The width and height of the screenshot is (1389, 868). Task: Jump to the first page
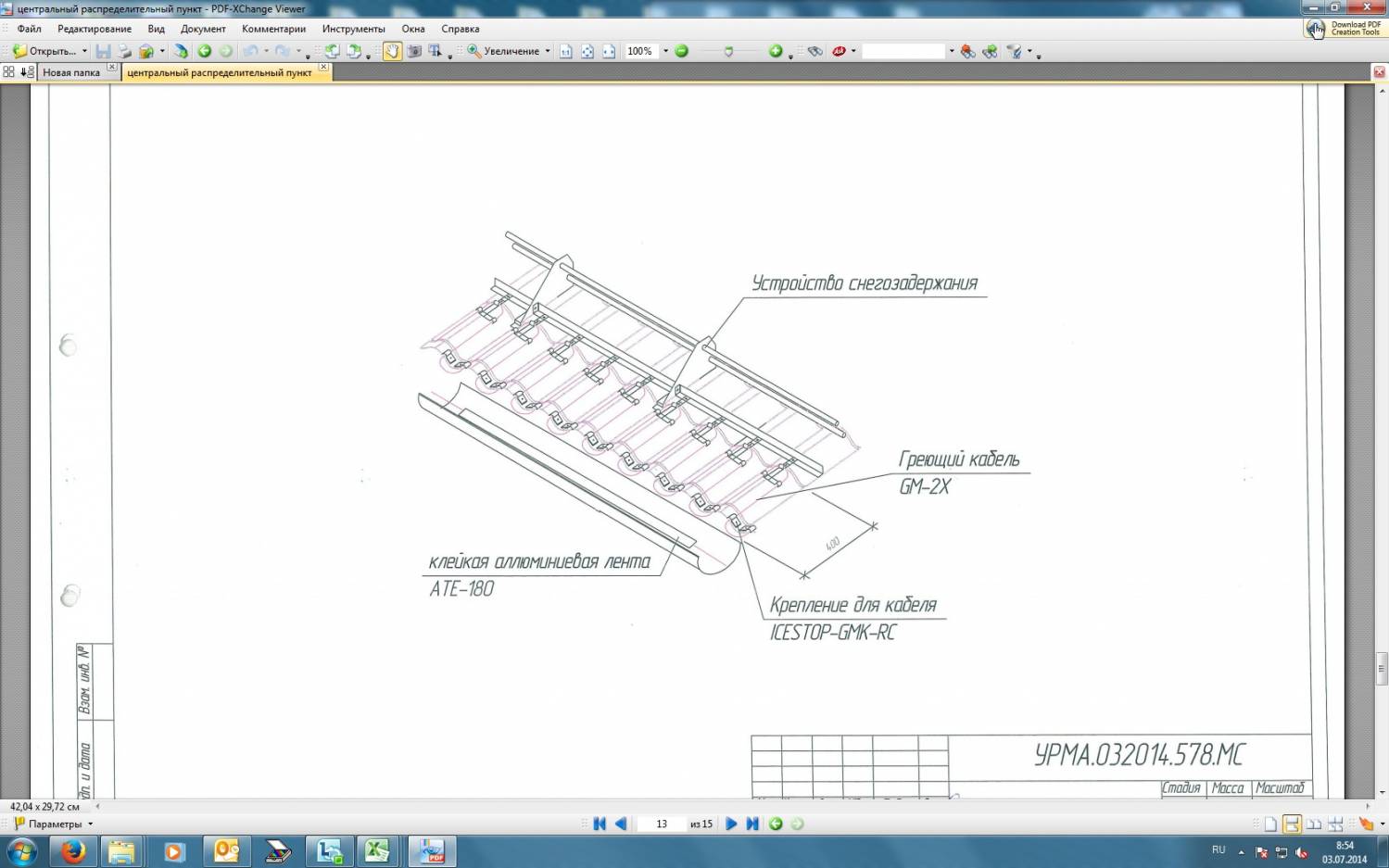600,824
